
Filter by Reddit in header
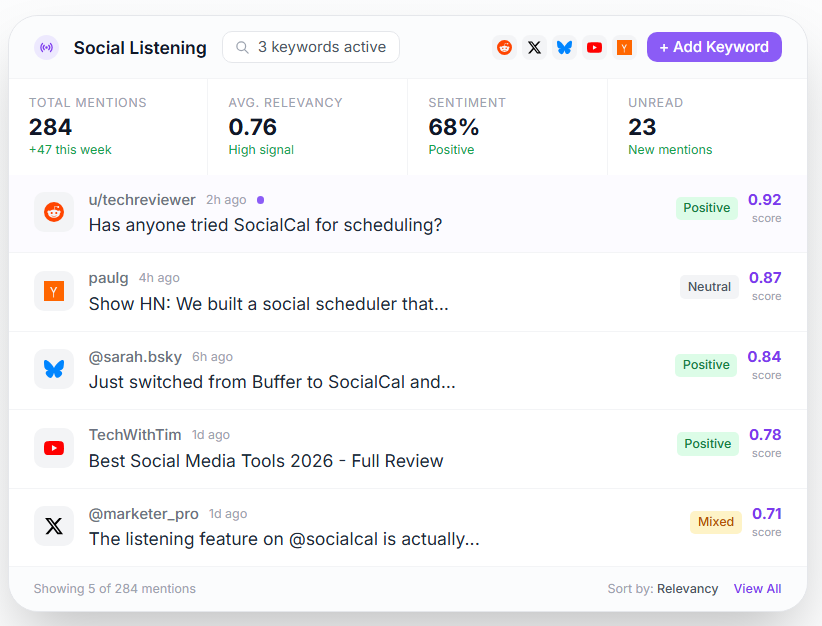coord(504,48)
